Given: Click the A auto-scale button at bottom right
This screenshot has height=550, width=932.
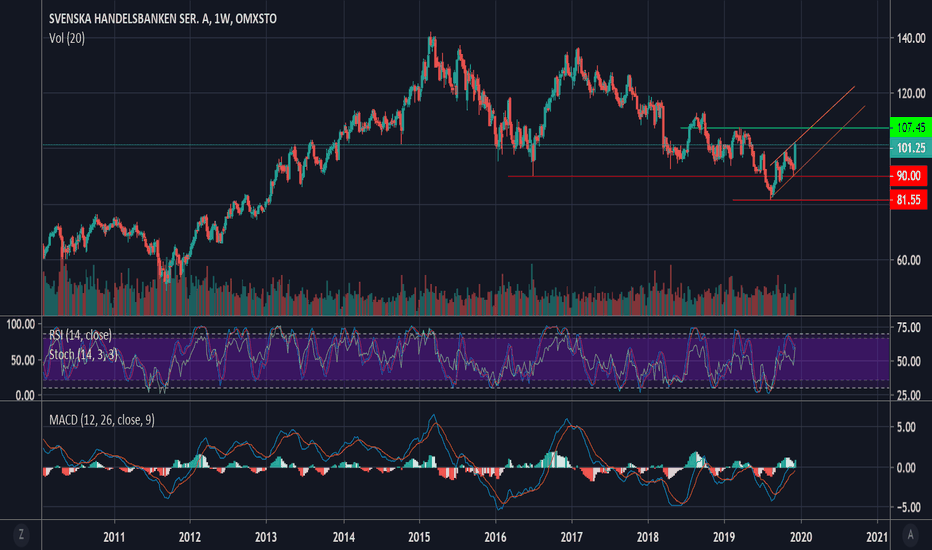Looking at the screenshot, I should tap(910, 535).
